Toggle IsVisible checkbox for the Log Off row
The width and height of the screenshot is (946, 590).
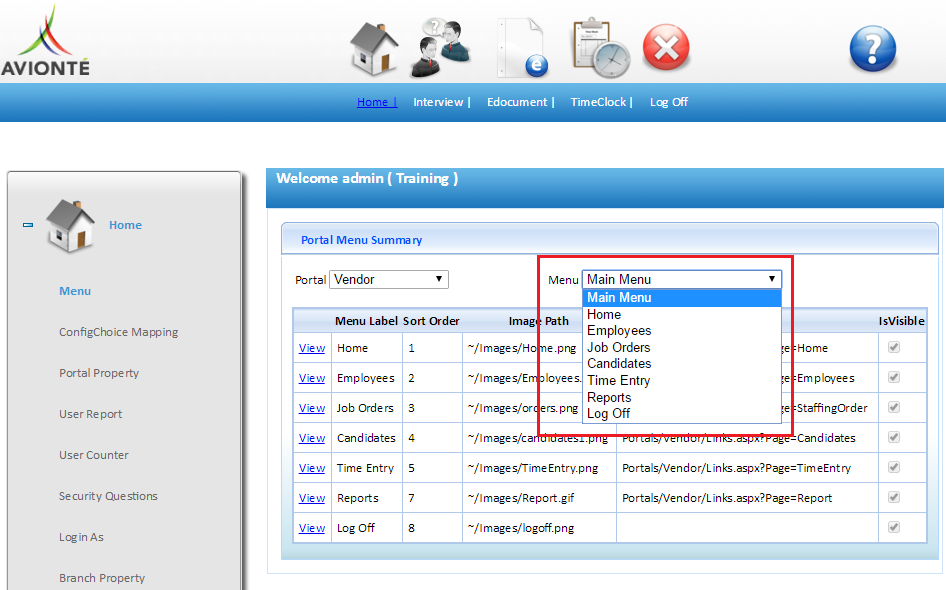point(894,527)
